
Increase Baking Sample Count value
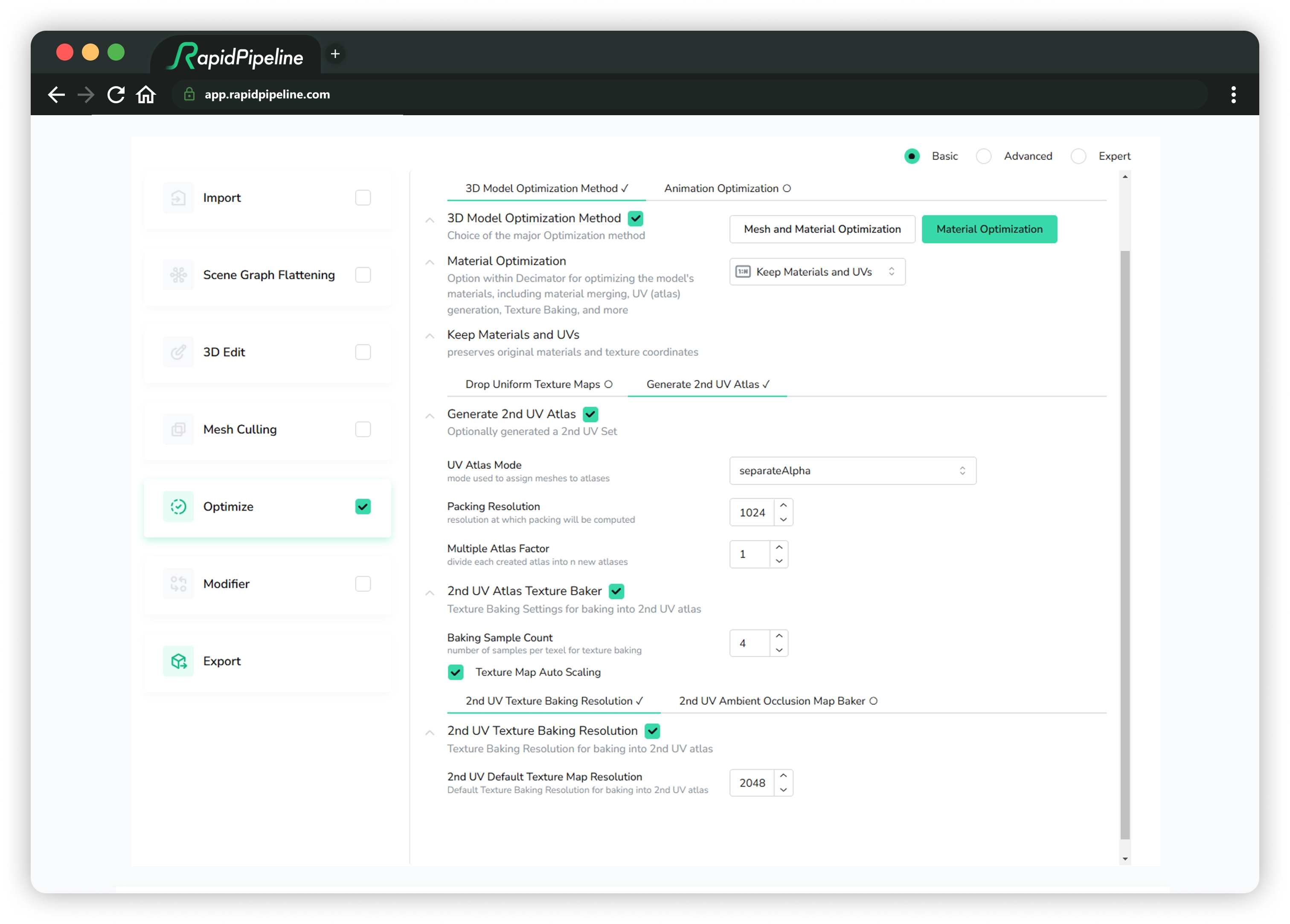[779, 636]
